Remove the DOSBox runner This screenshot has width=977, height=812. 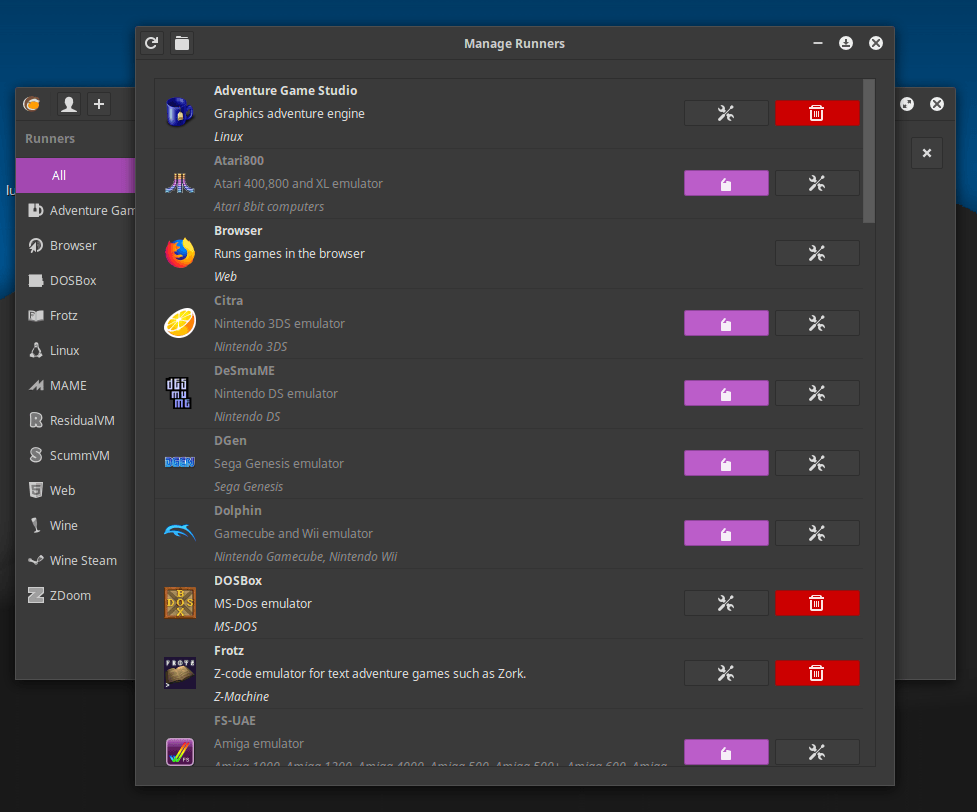coord(817,603)
